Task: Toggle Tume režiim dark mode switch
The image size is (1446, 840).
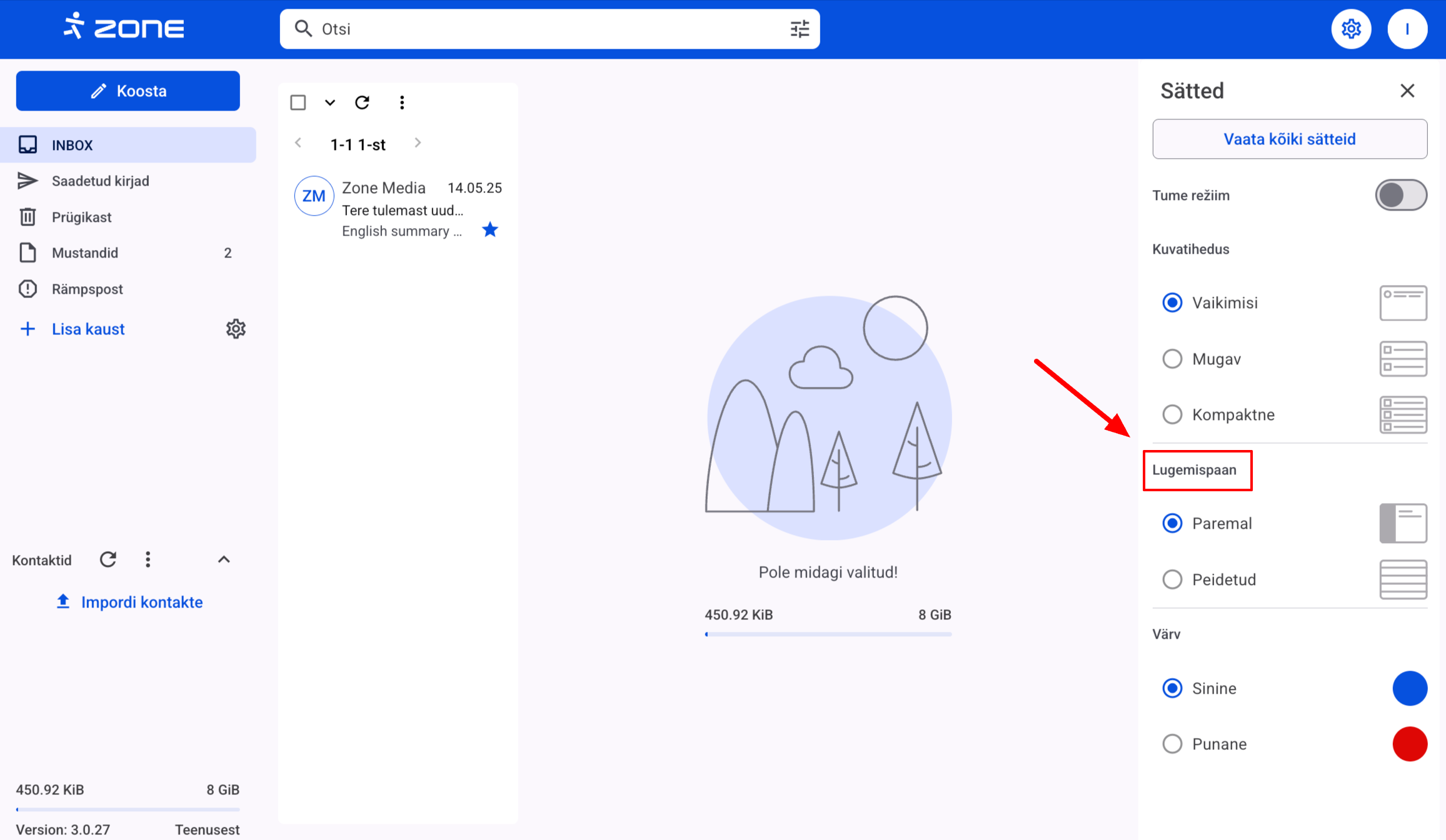Action: point(1400,195)
